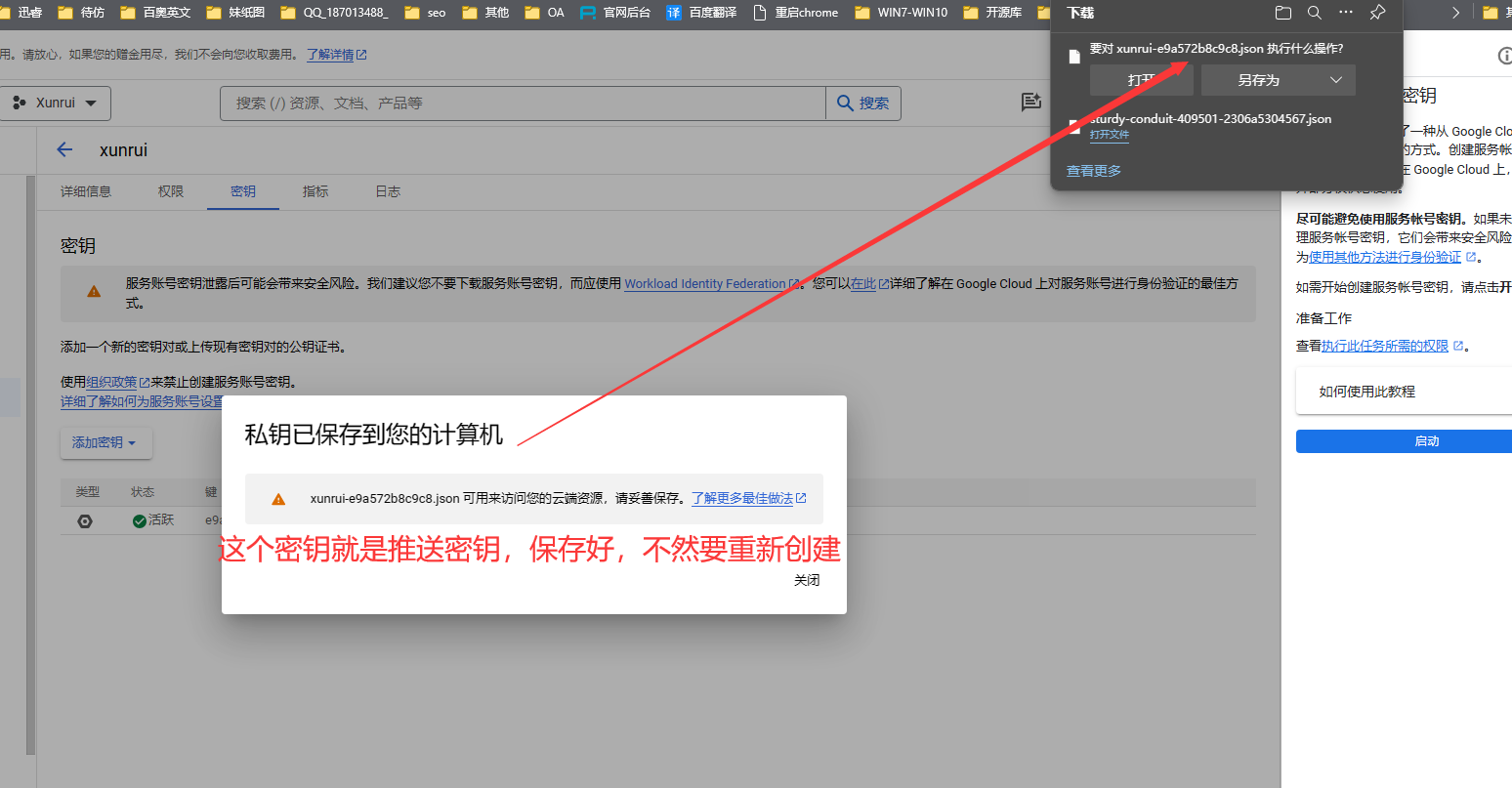Click 打开文件 link under sturdy-conduit json
The image size is (1512, 788).
1109,135
